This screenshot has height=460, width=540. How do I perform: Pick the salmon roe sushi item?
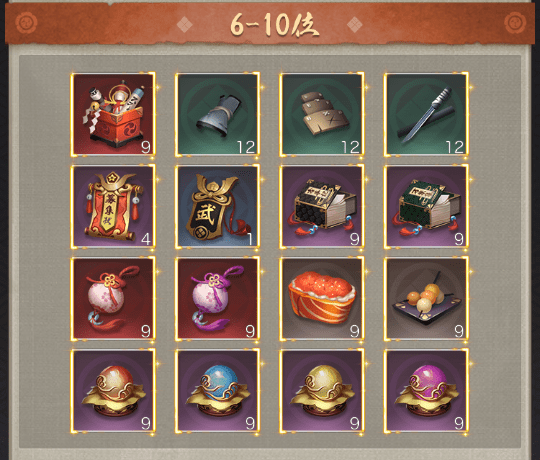(322, 299)
